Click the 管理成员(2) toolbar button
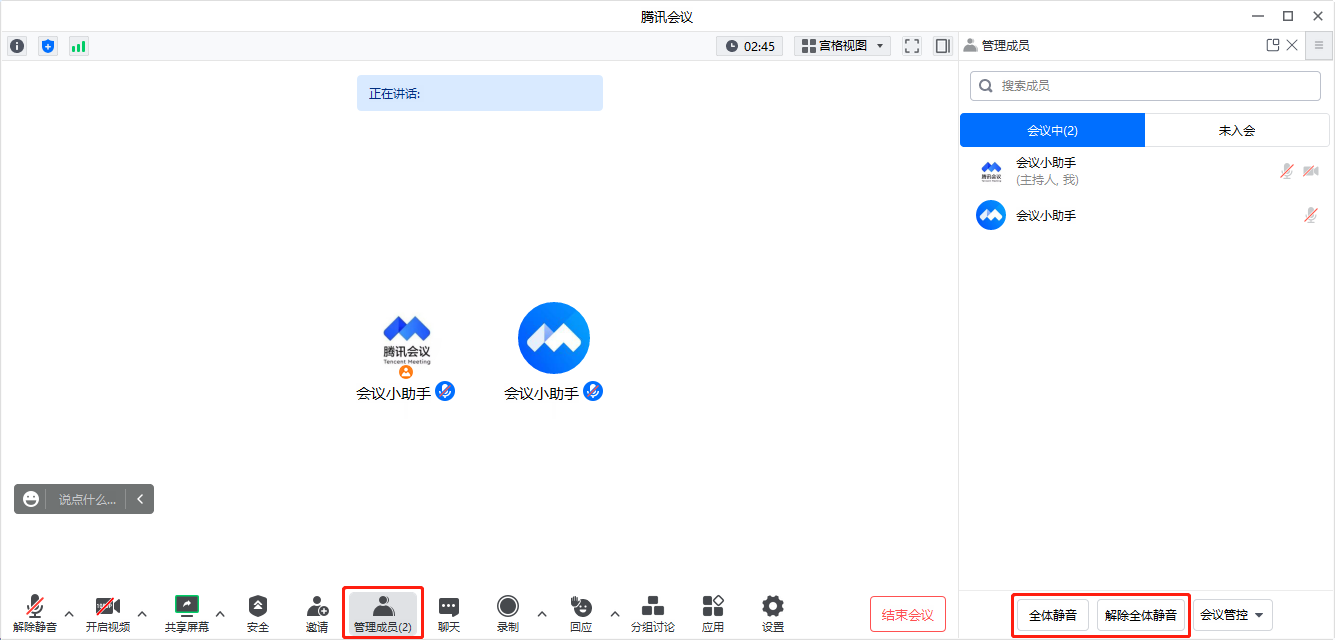The height and width of the screenshot is (640, 1335). [383, 613]
